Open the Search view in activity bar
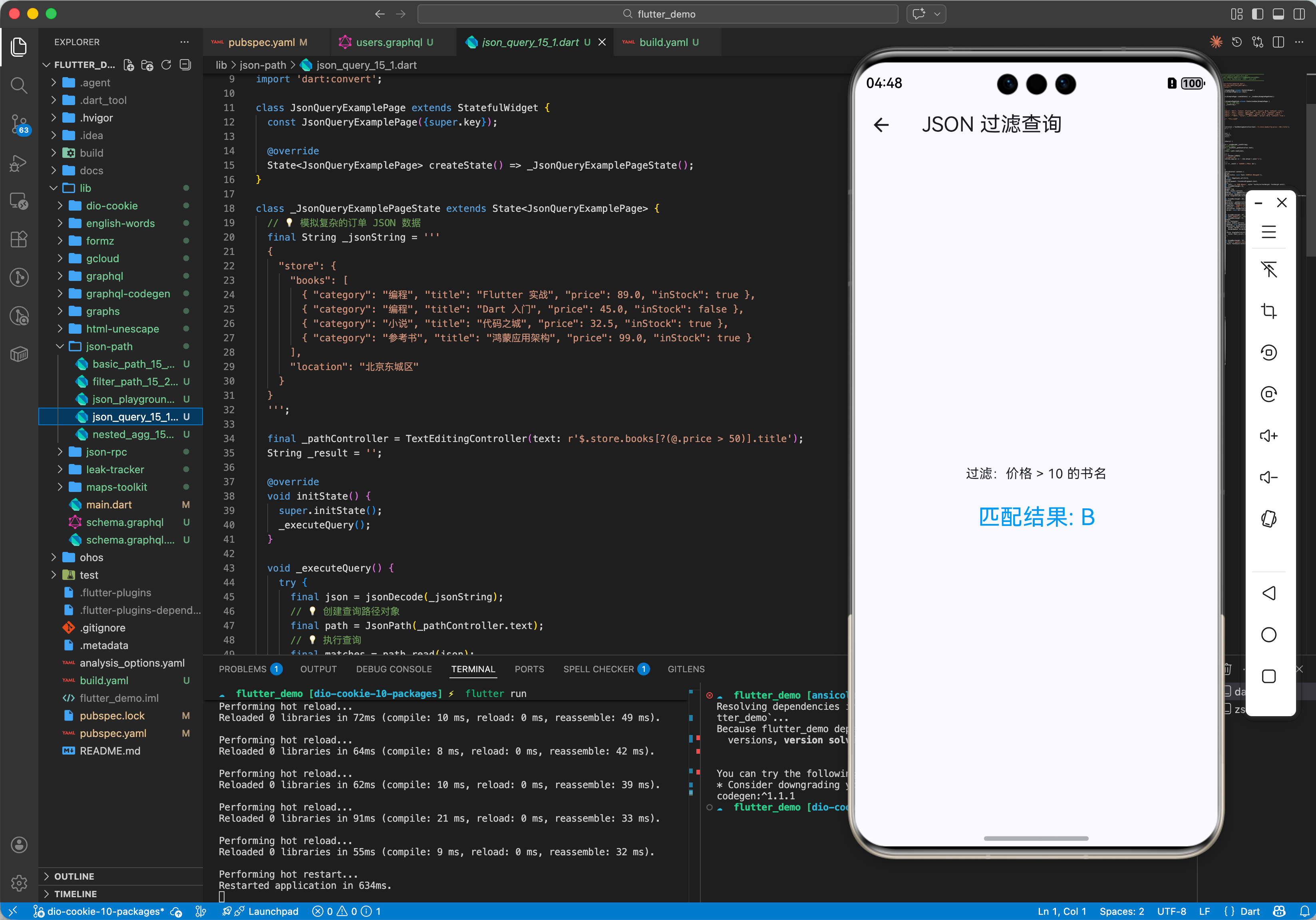This screenshot has height=920, width=1316. [19, 86]
